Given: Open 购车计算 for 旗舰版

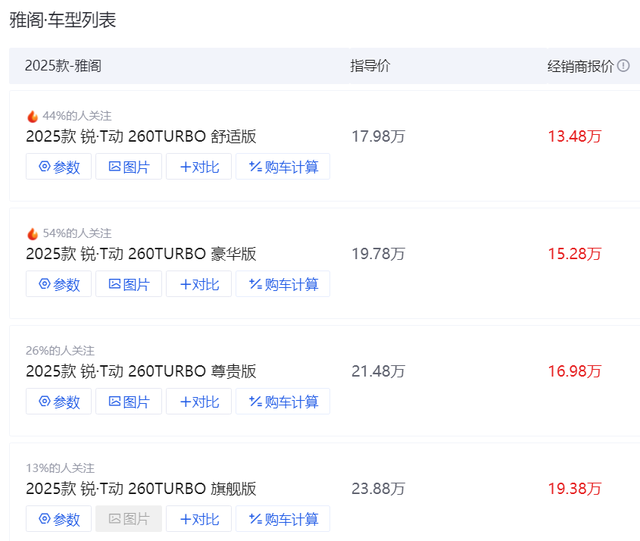Looking at the screenshot, I should [283, 519].
